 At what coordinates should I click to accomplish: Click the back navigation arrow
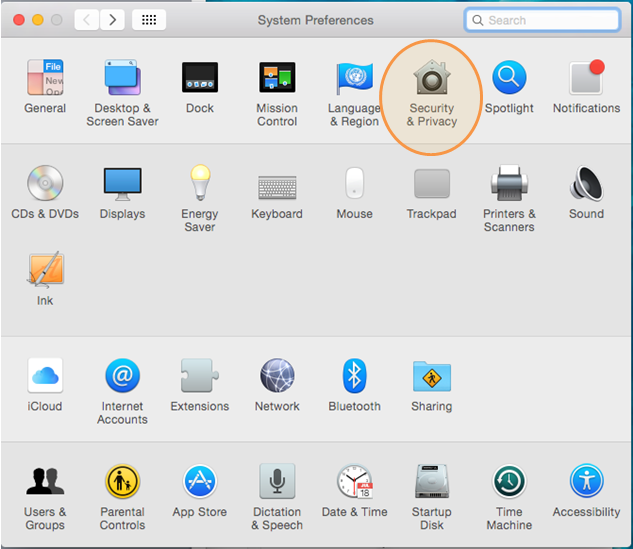[86, 19]
